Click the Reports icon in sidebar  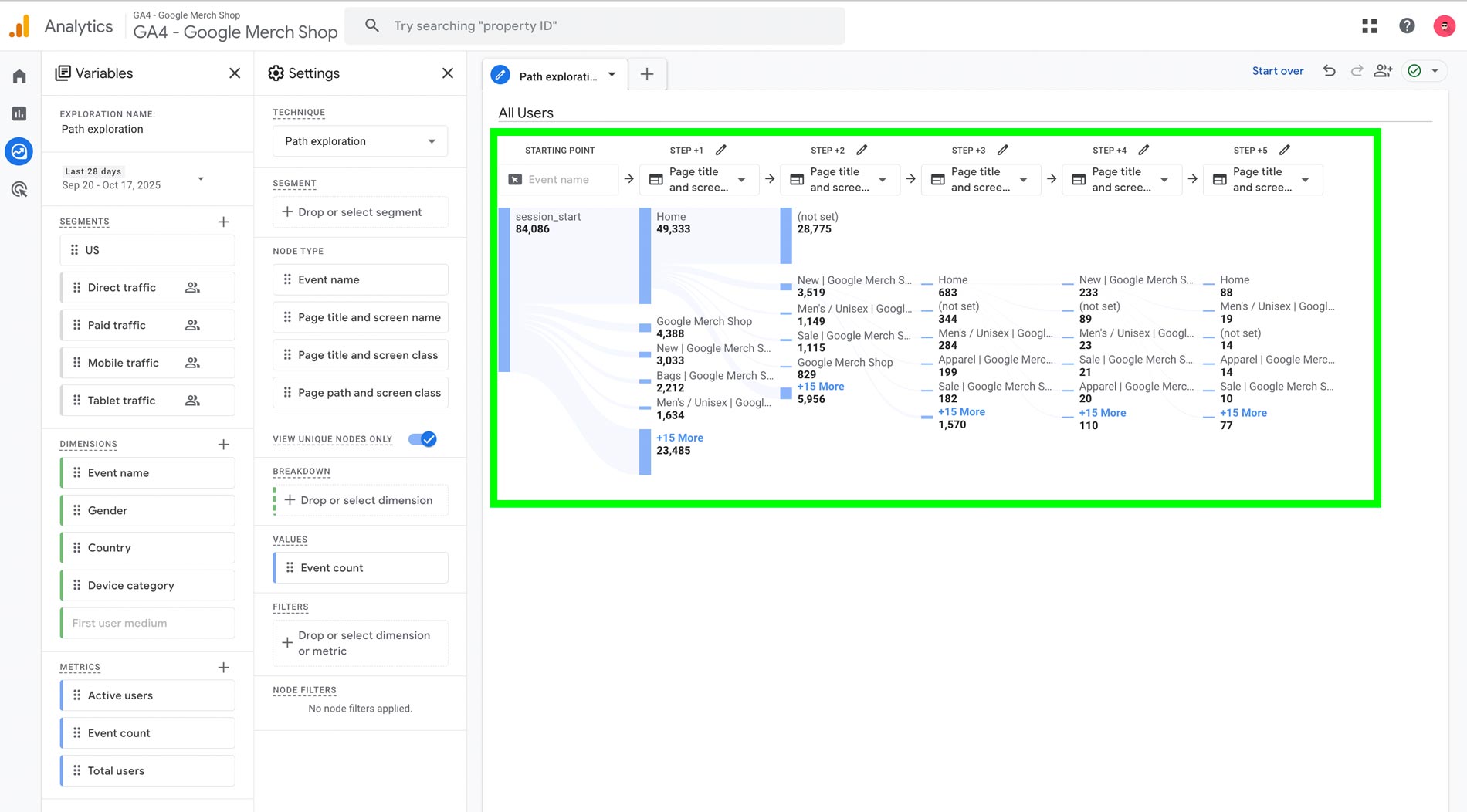19,113
